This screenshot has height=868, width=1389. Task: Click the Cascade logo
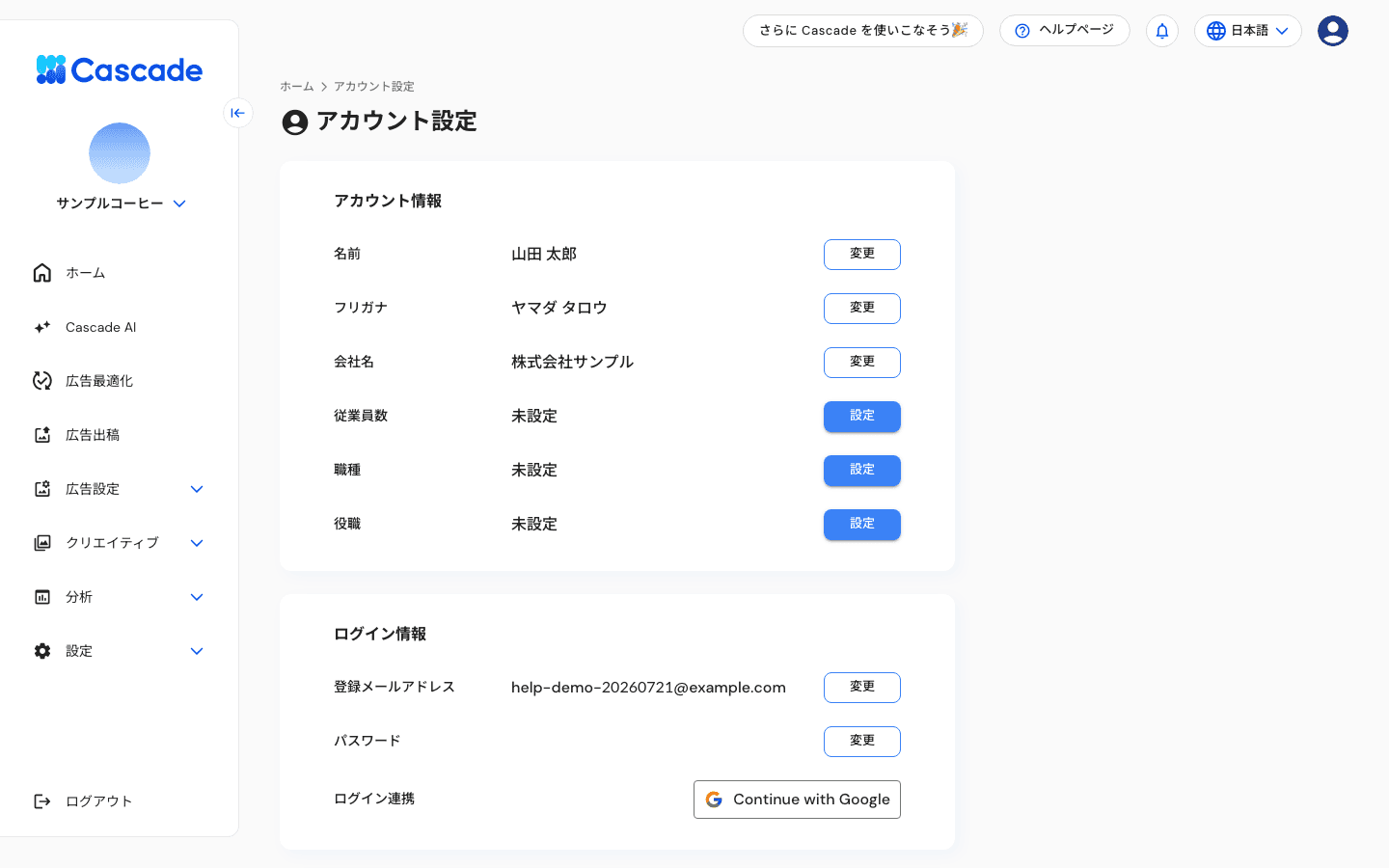tap(119, 69)
